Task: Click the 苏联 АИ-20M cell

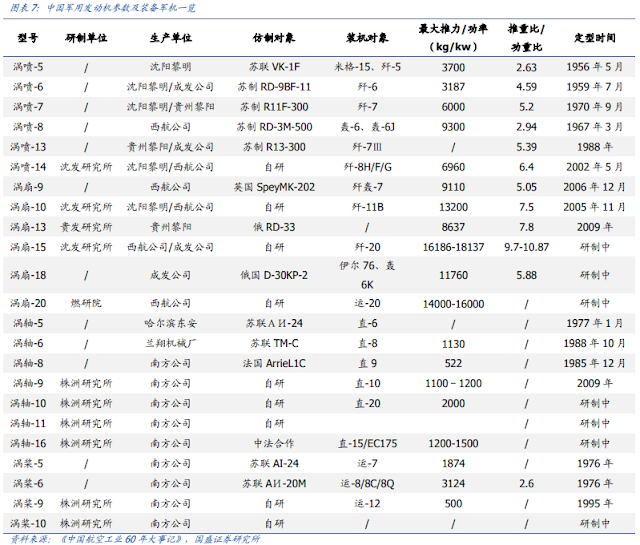Action: [x=274, y=483]
